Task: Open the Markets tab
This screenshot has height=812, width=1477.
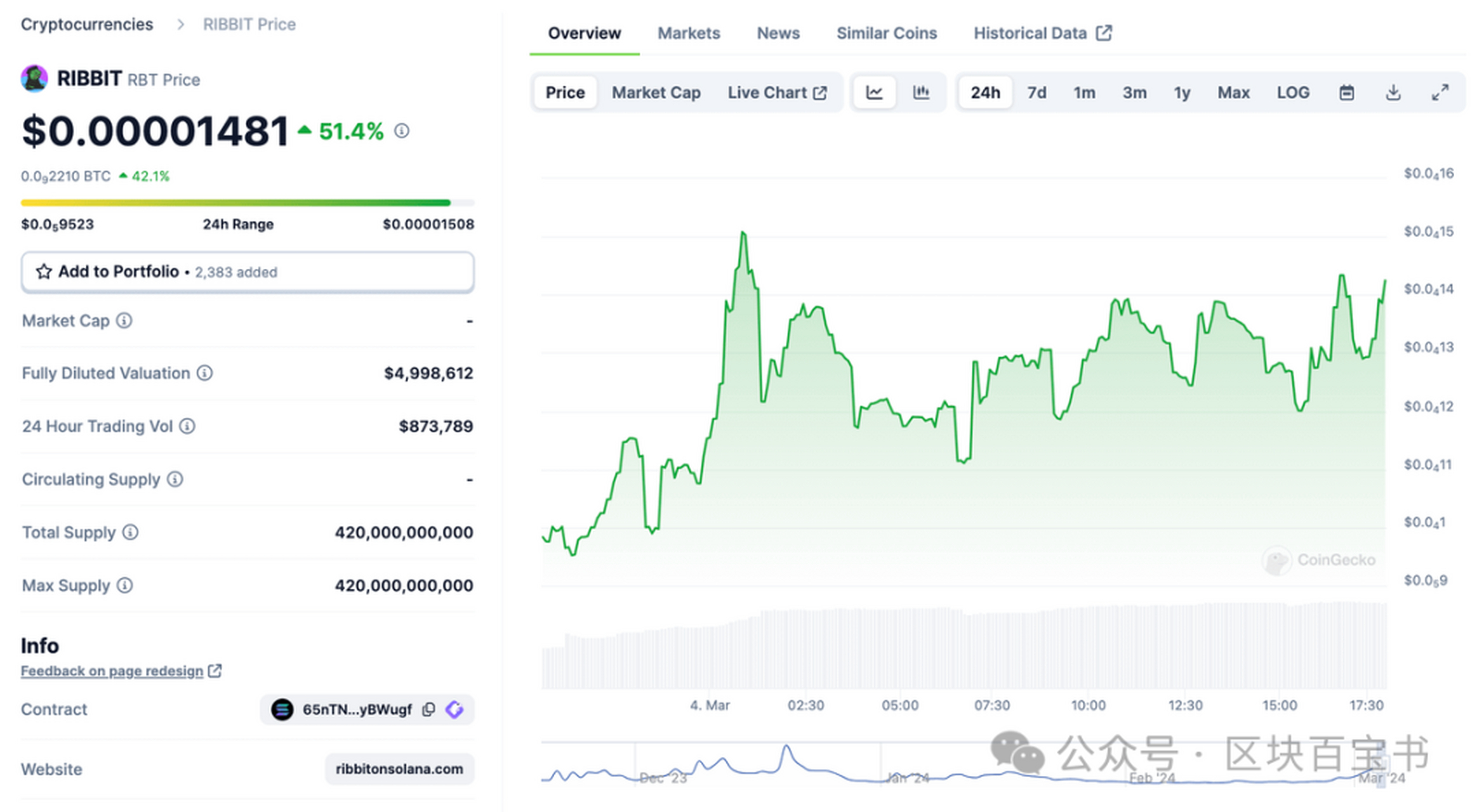Action: click(689, 33)
